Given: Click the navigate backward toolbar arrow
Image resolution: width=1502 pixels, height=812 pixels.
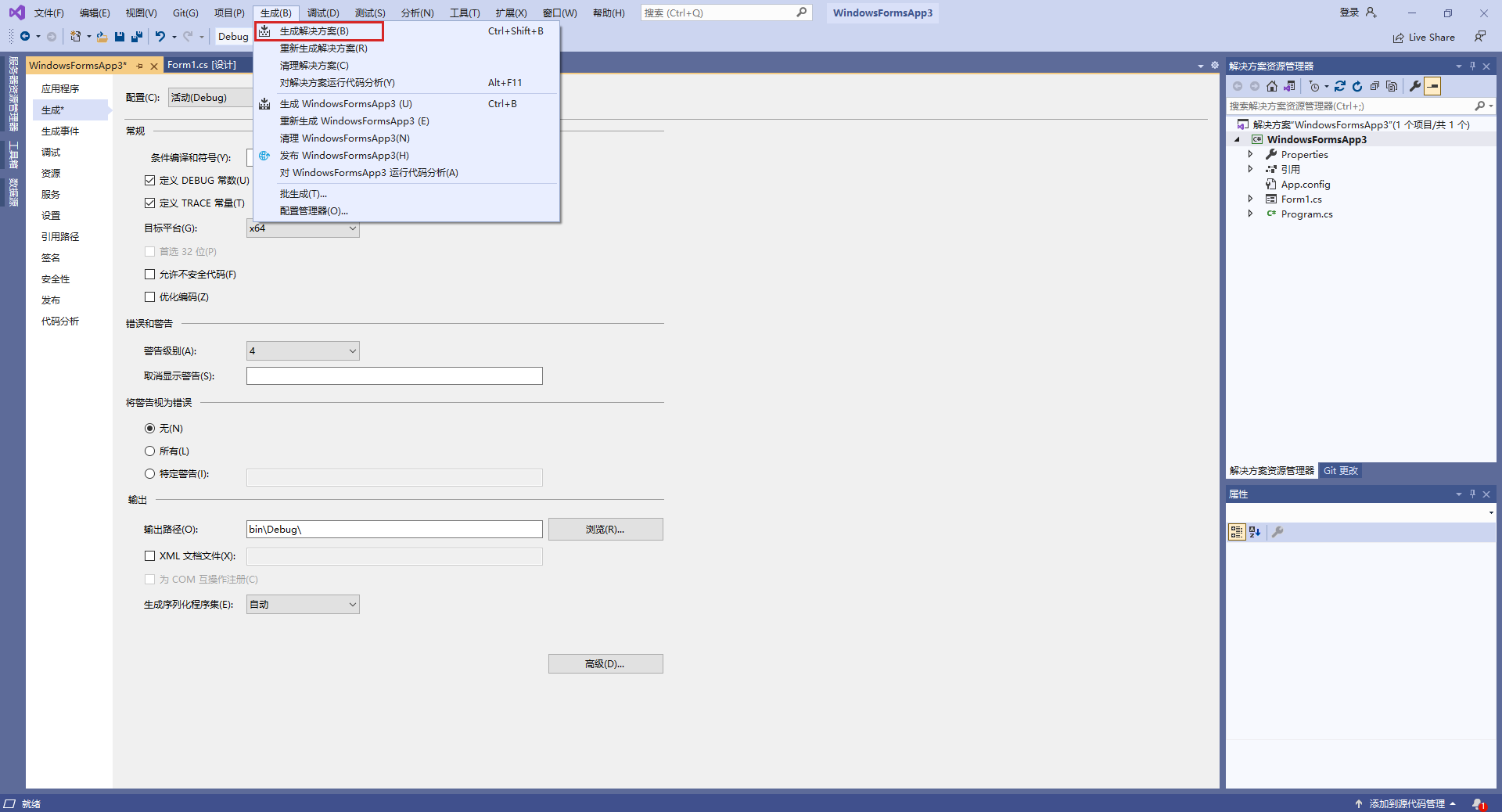Looking at the screenshot, I should (25, 36).
